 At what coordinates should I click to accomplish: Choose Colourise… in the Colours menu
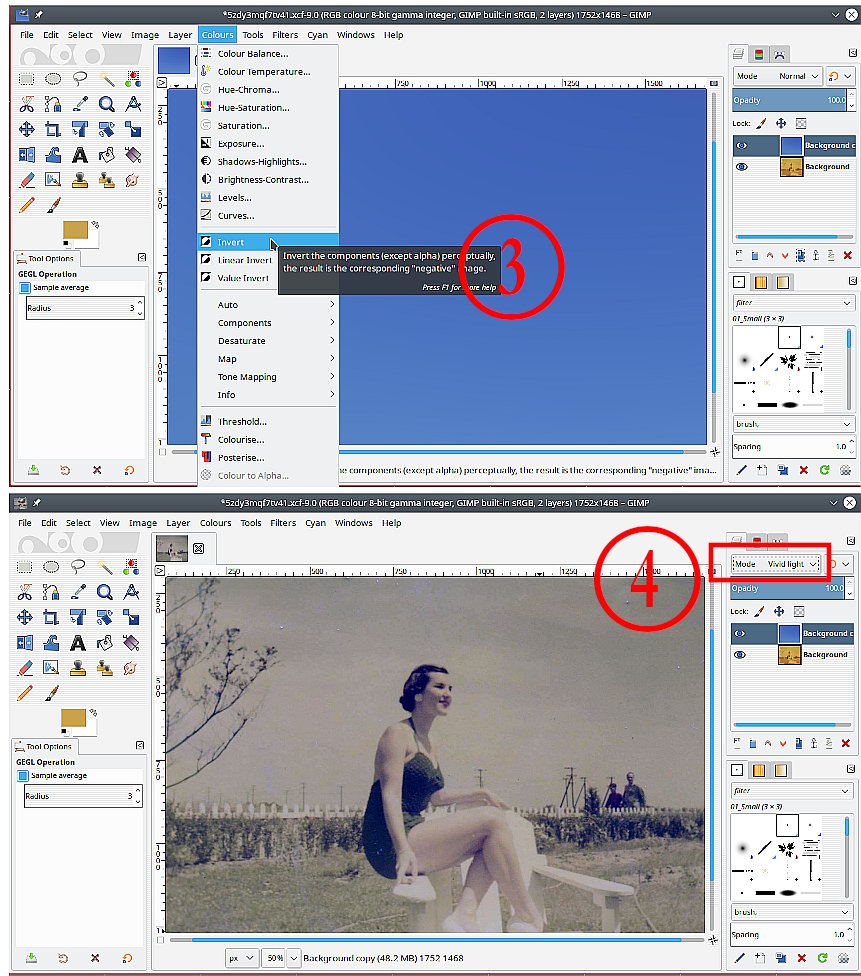268,439
